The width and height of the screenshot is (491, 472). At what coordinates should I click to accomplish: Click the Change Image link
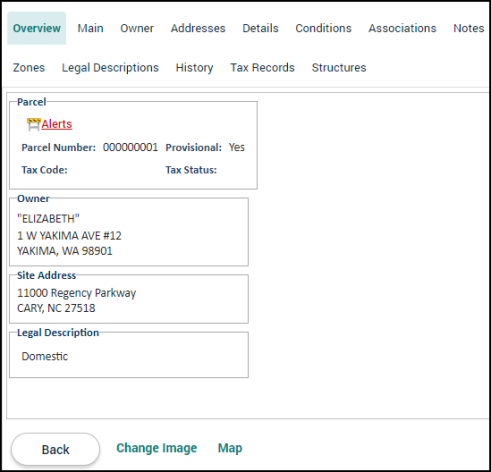tap(157, 448)
